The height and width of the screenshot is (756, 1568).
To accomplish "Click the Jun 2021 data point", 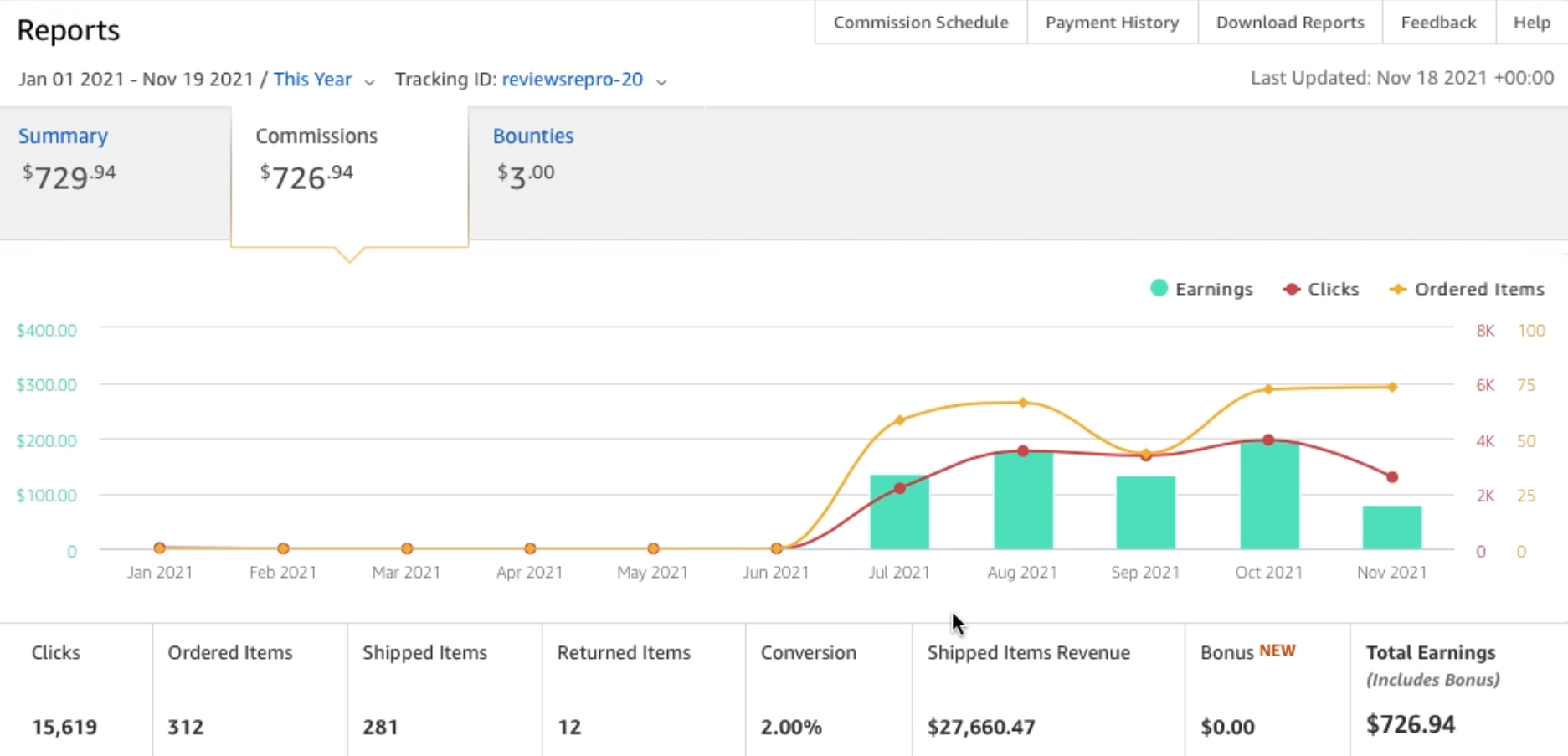I will click(x=776, y=548).
